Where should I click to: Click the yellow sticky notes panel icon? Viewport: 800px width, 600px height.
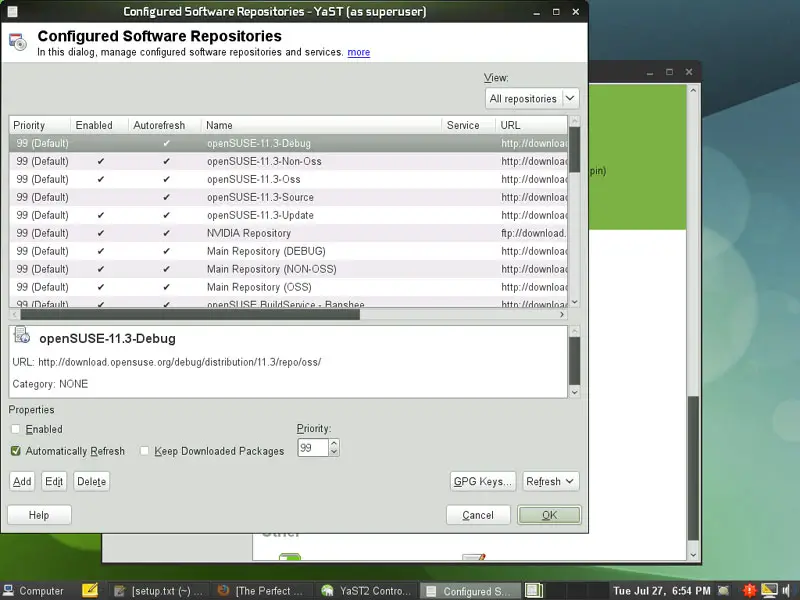click(90, 590)
